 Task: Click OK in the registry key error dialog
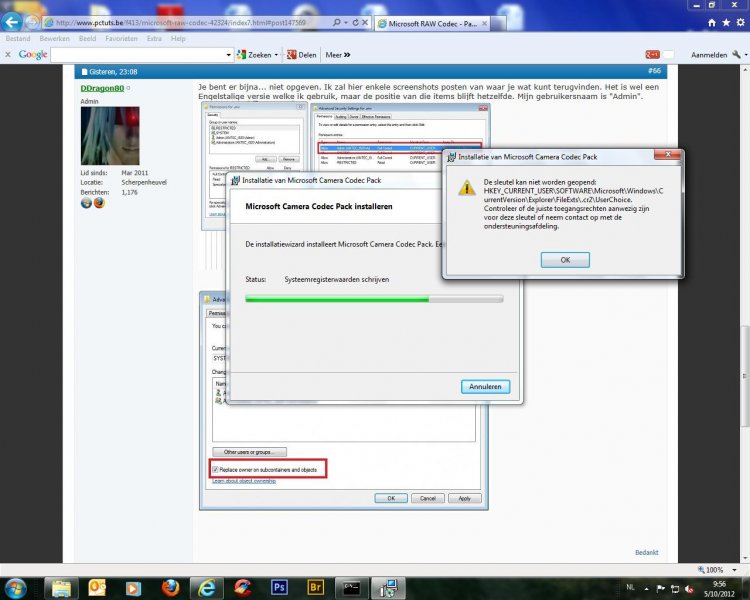(564, 260)
